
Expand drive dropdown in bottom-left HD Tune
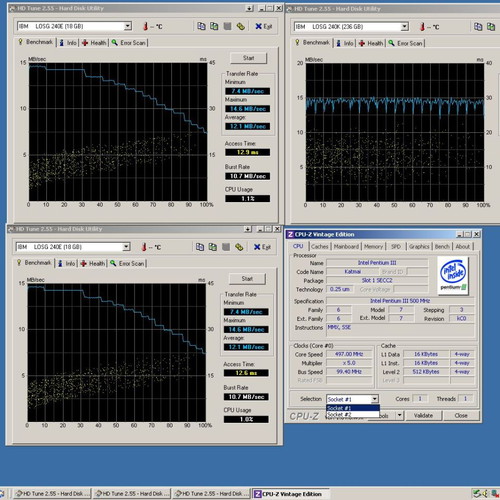tap(126, 247)
